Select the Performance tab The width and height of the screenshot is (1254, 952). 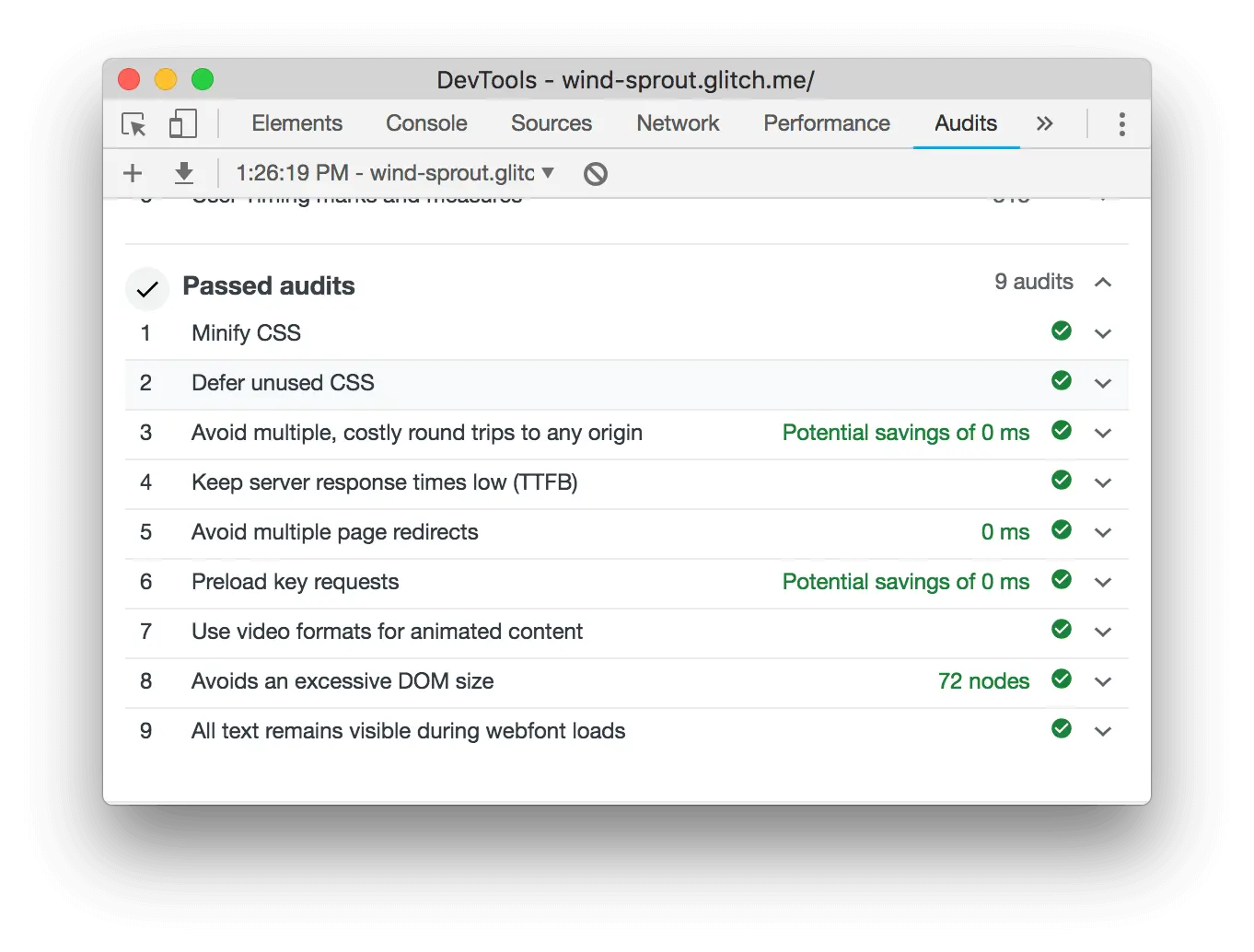[827, 123]
